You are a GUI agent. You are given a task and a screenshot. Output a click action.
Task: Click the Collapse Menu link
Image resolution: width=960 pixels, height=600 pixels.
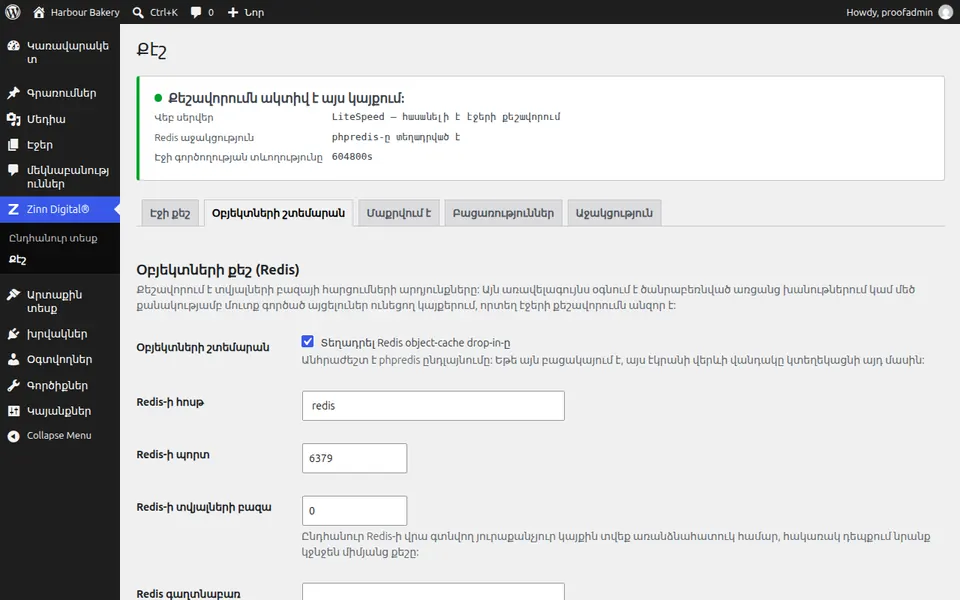click(x=59, y=435)
